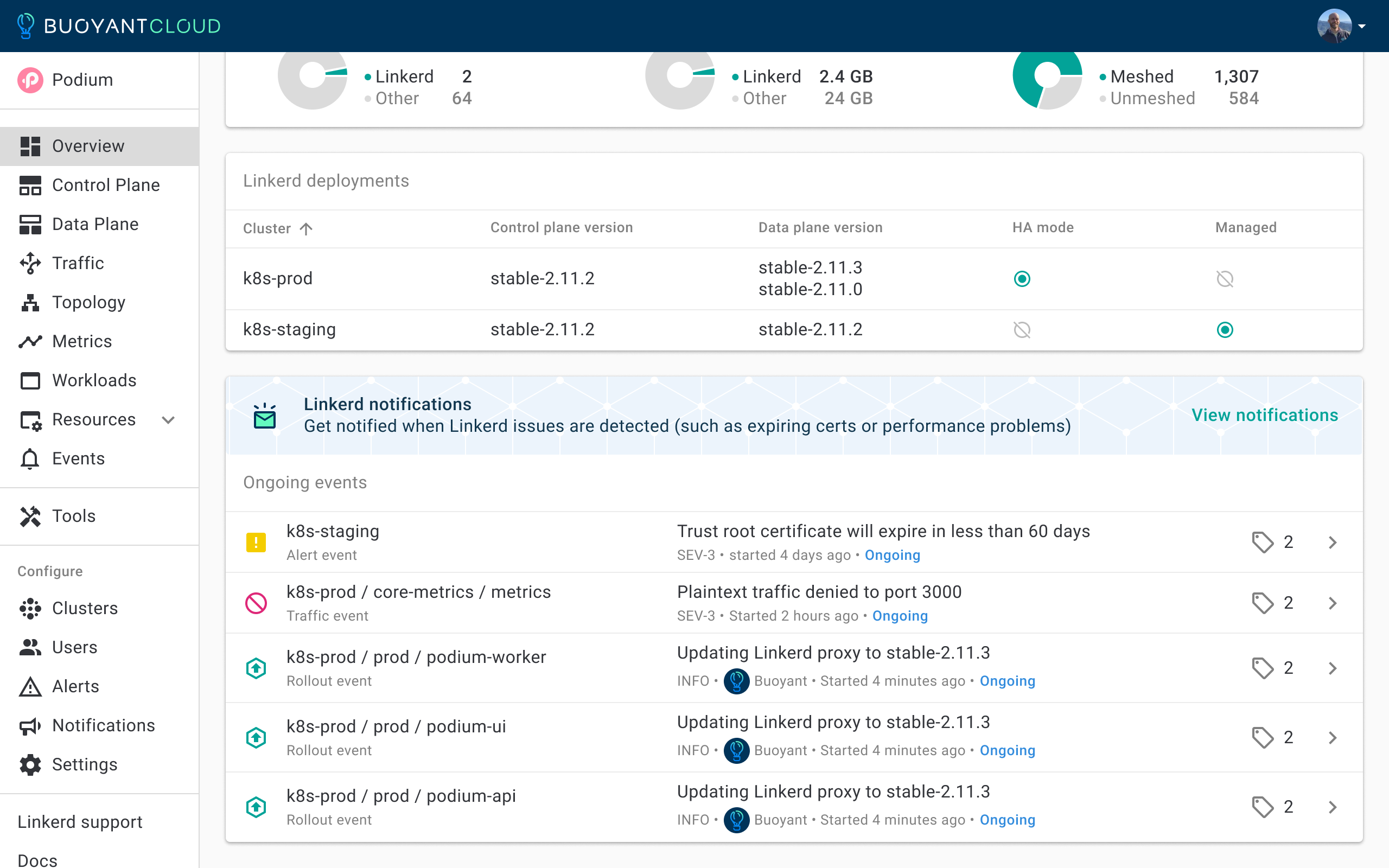Click the Clusters dots icon
The height and width of the screenshot is (868, 1389).
tap(30, 608)
